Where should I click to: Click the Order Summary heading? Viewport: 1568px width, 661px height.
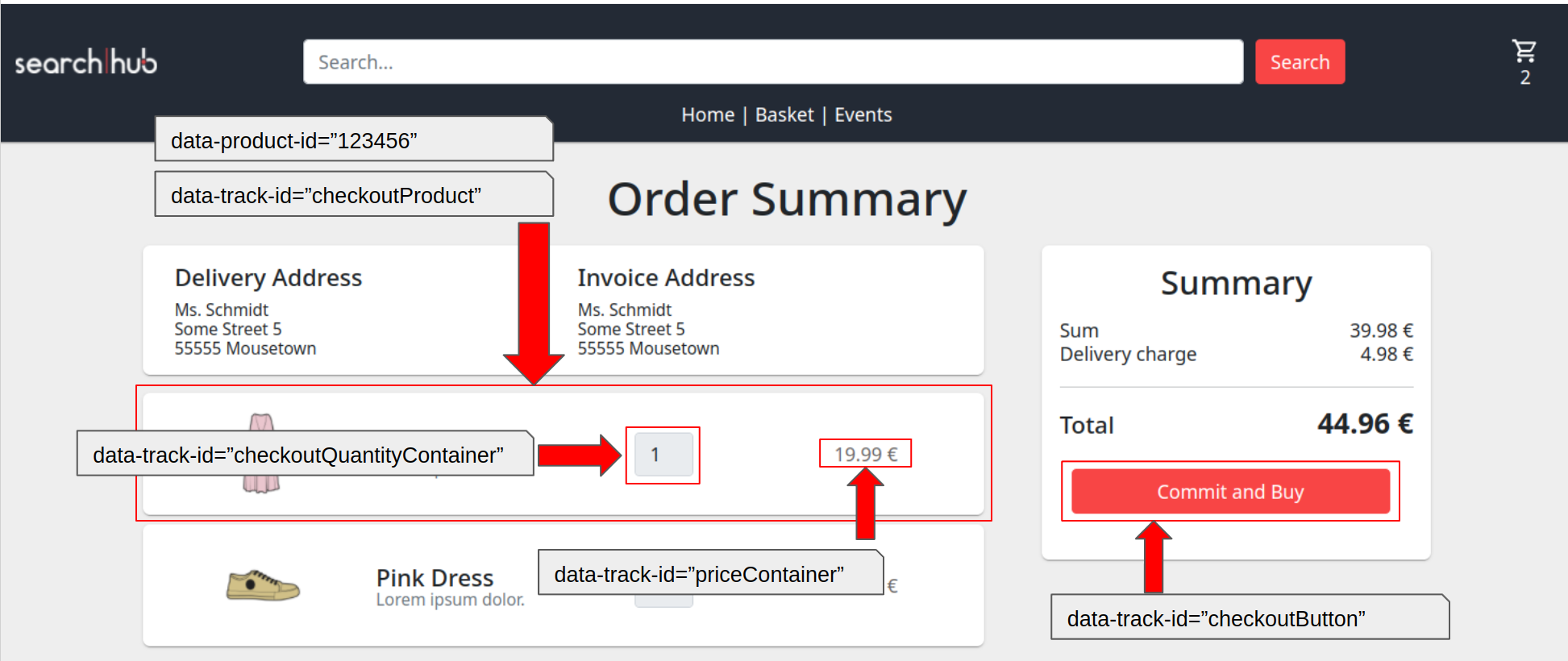tap(787, 199)
